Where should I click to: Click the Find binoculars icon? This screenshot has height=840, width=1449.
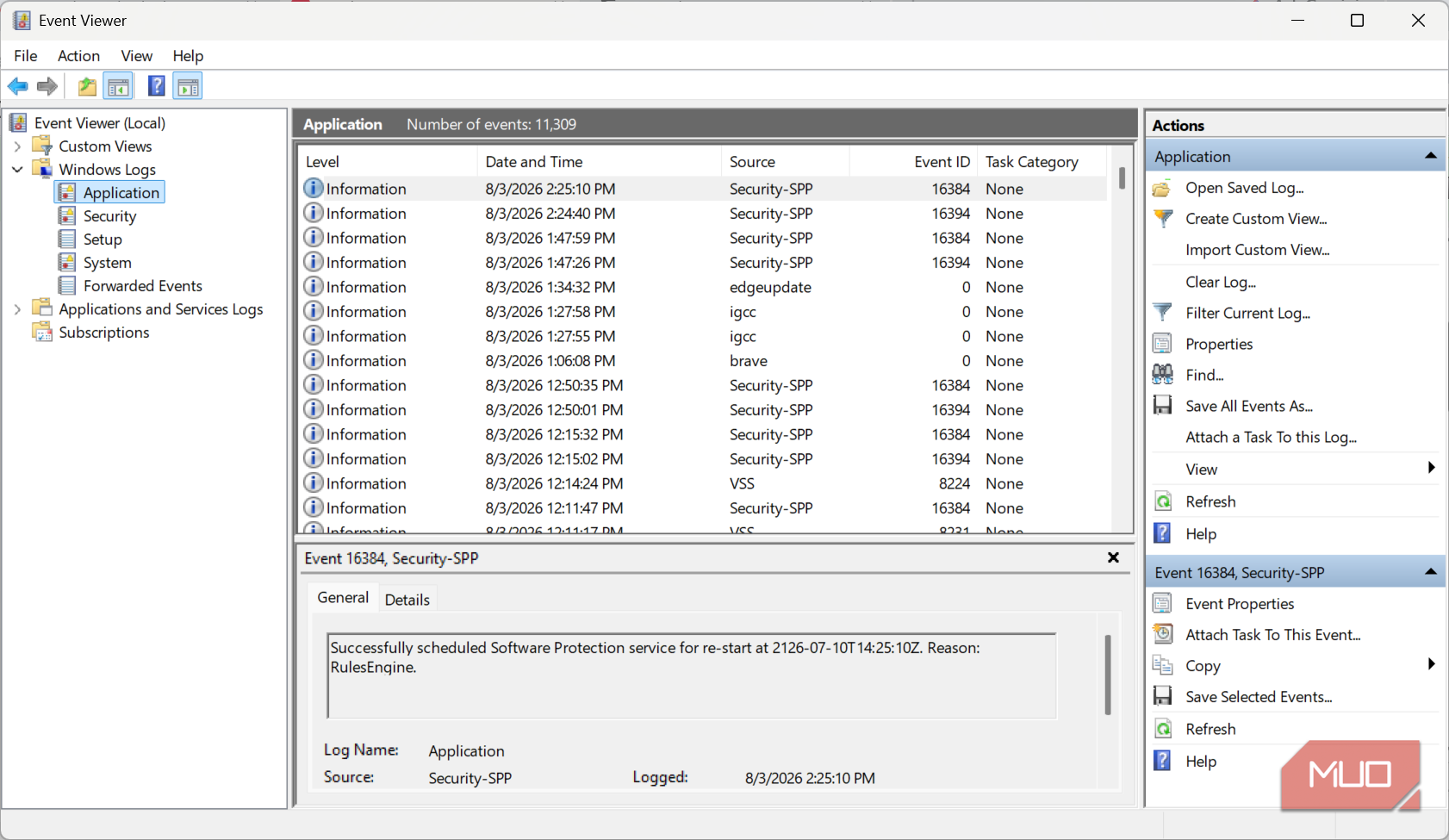point(1162,375)
